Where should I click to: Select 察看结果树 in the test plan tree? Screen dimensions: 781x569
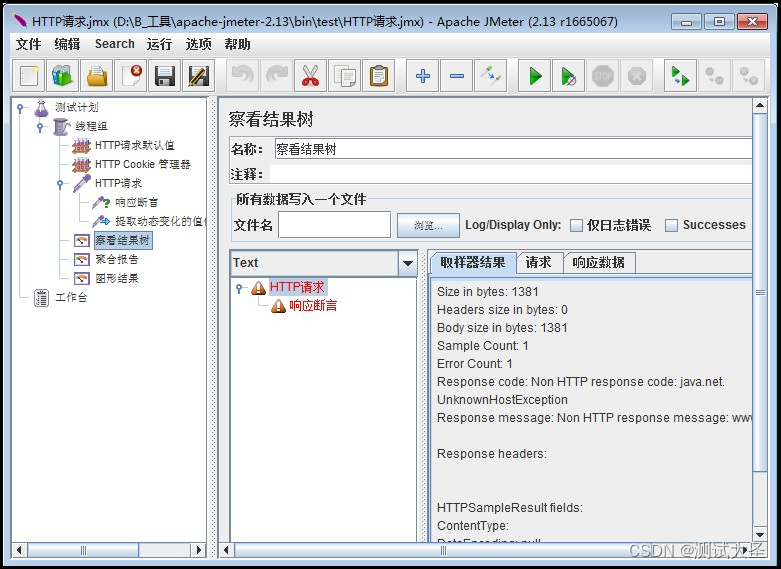[x=123, y=240]
